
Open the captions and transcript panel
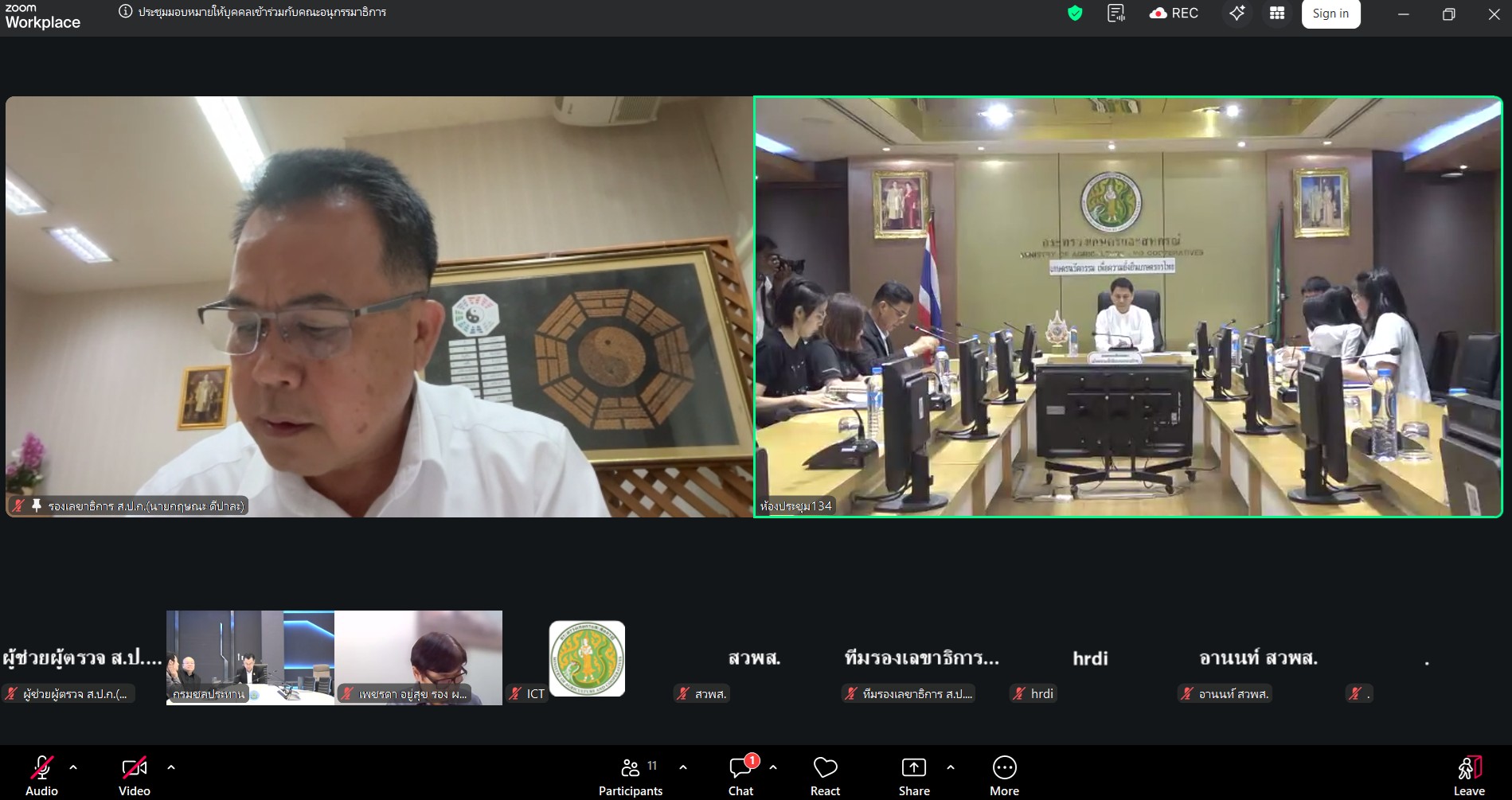click(x=1116, y=14)
